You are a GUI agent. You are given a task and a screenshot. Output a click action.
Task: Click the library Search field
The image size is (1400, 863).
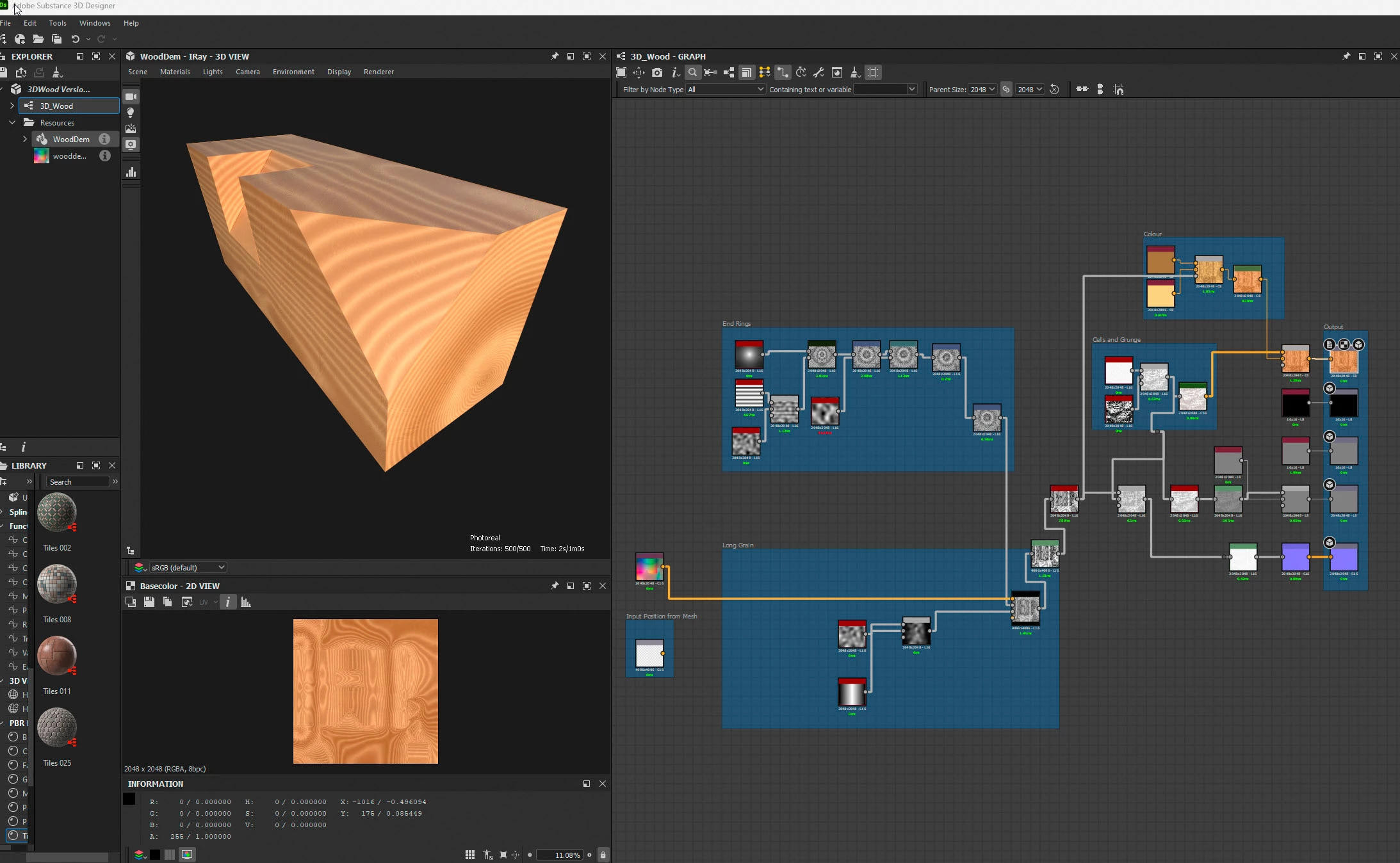click(77, 482)
